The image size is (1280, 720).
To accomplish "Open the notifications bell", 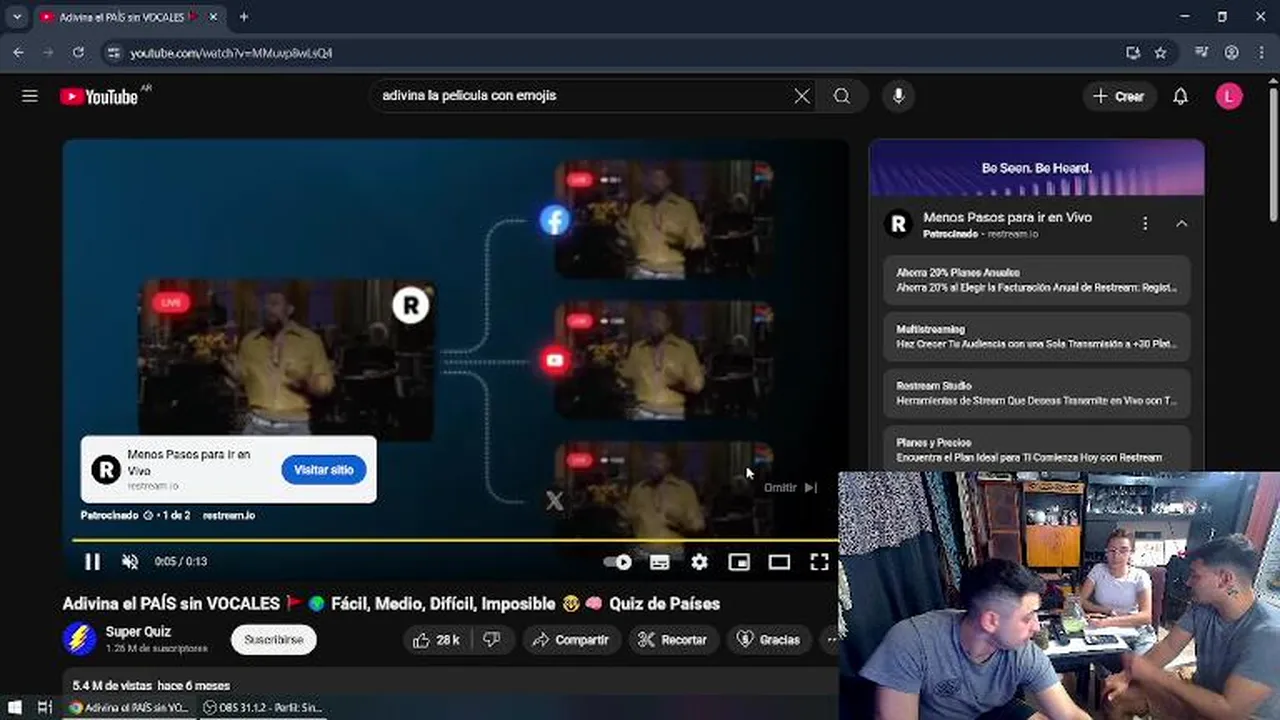I will point(1180,96).
